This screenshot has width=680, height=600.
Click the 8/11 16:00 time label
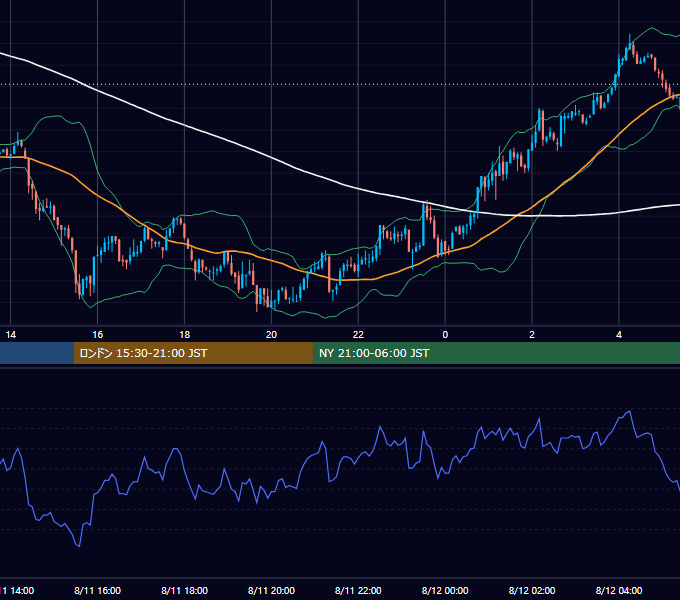coord(98,590)
